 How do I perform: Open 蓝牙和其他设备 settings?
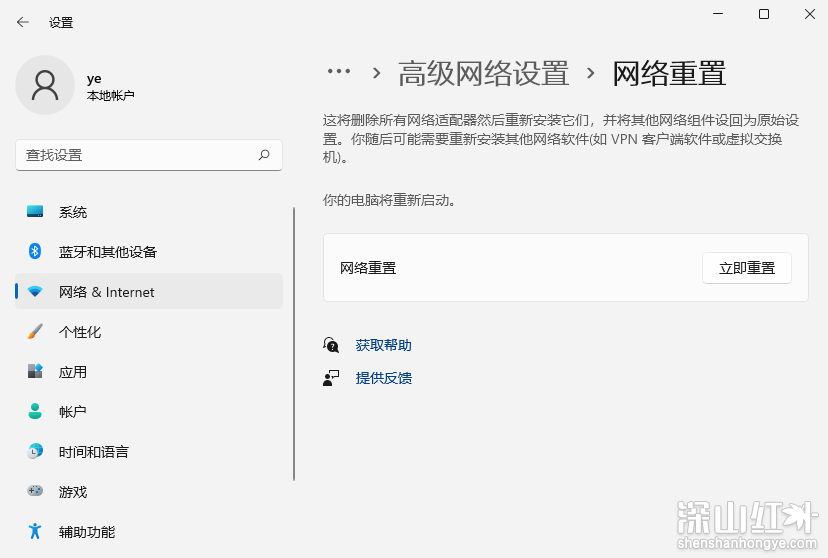tap(149, 252)
